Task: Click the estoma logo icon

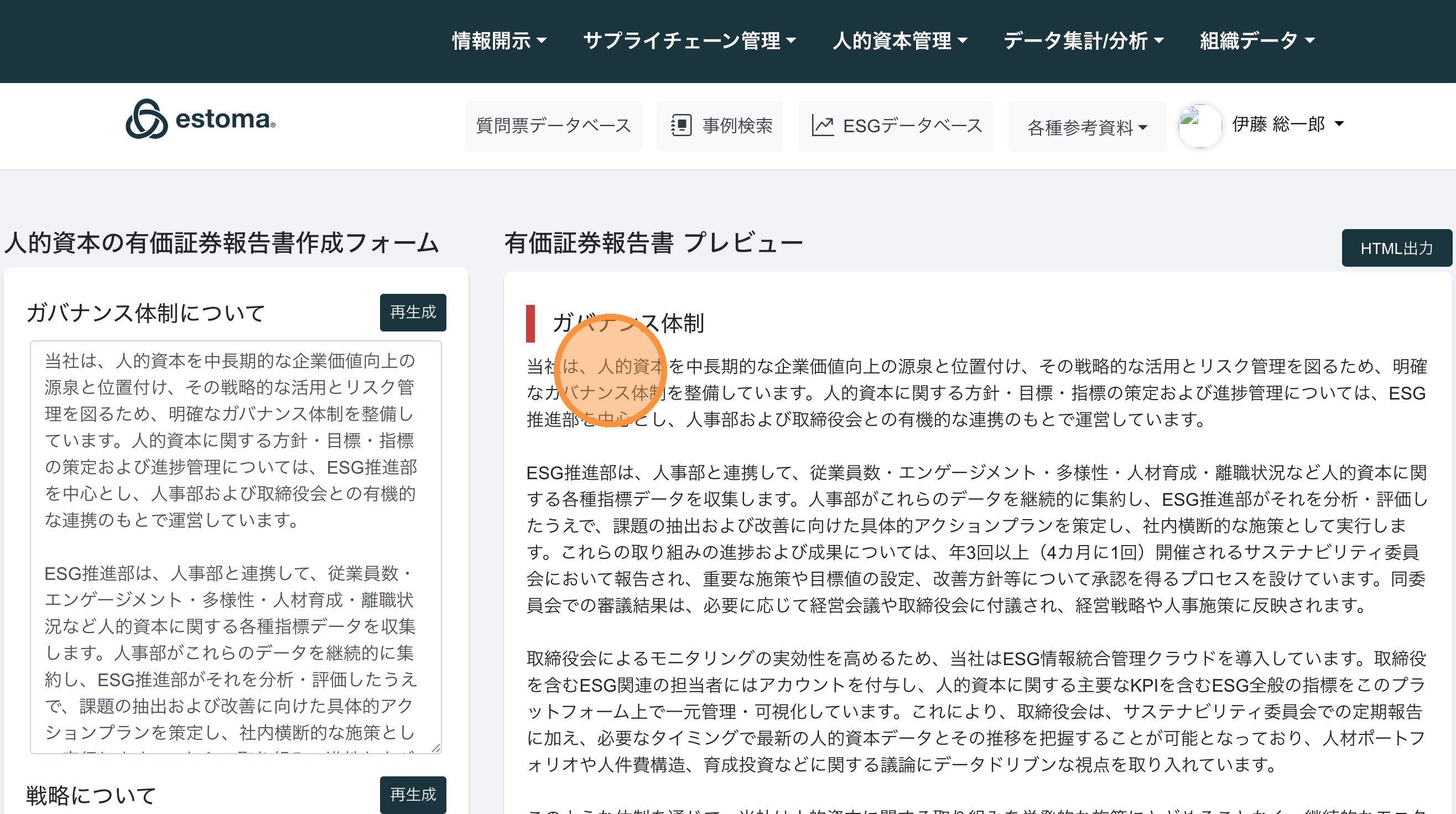Action: coord(147,120)
